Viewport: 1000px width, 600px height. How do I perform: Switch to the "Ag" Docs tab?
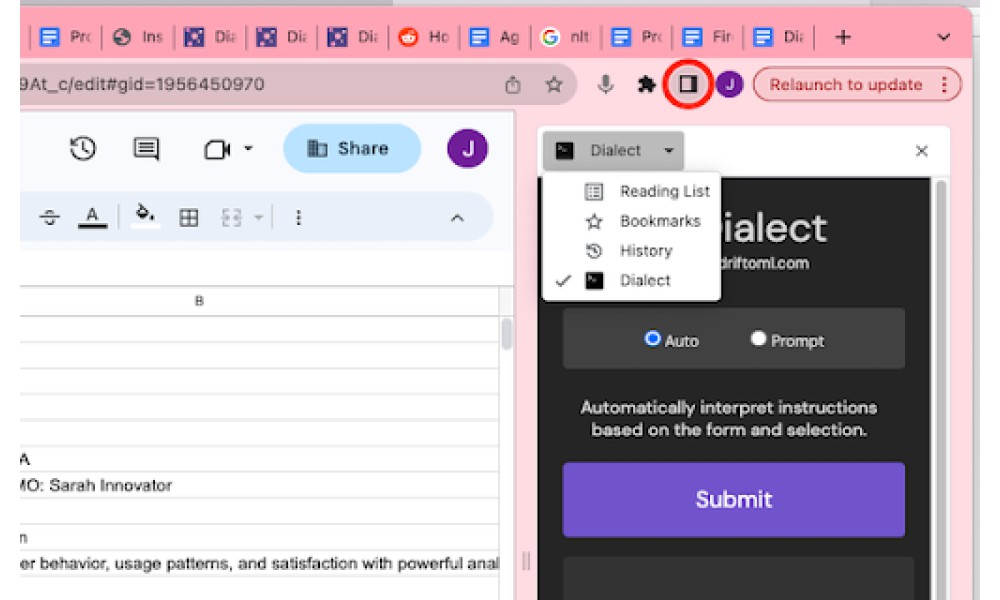click(496, 37)
